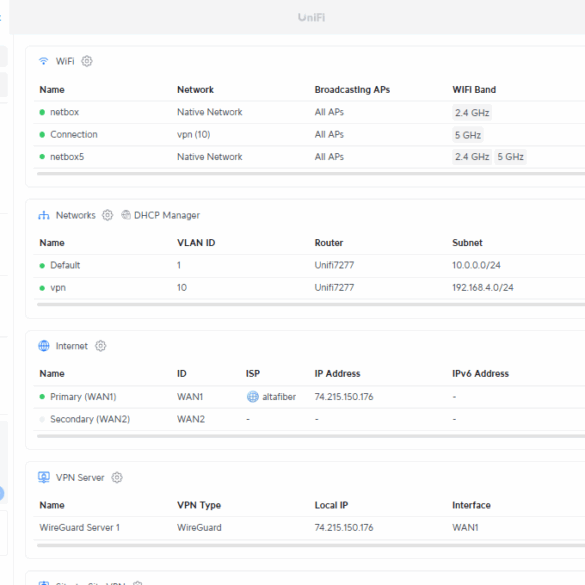Open VPN Server settings gear icon
This screenshot has width=585, height=585.
(117, 477)
